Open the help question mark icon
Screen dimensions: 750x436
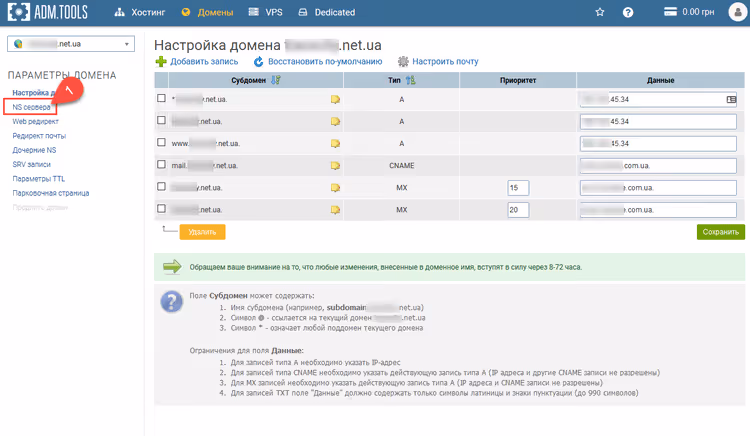pos(628,12)
